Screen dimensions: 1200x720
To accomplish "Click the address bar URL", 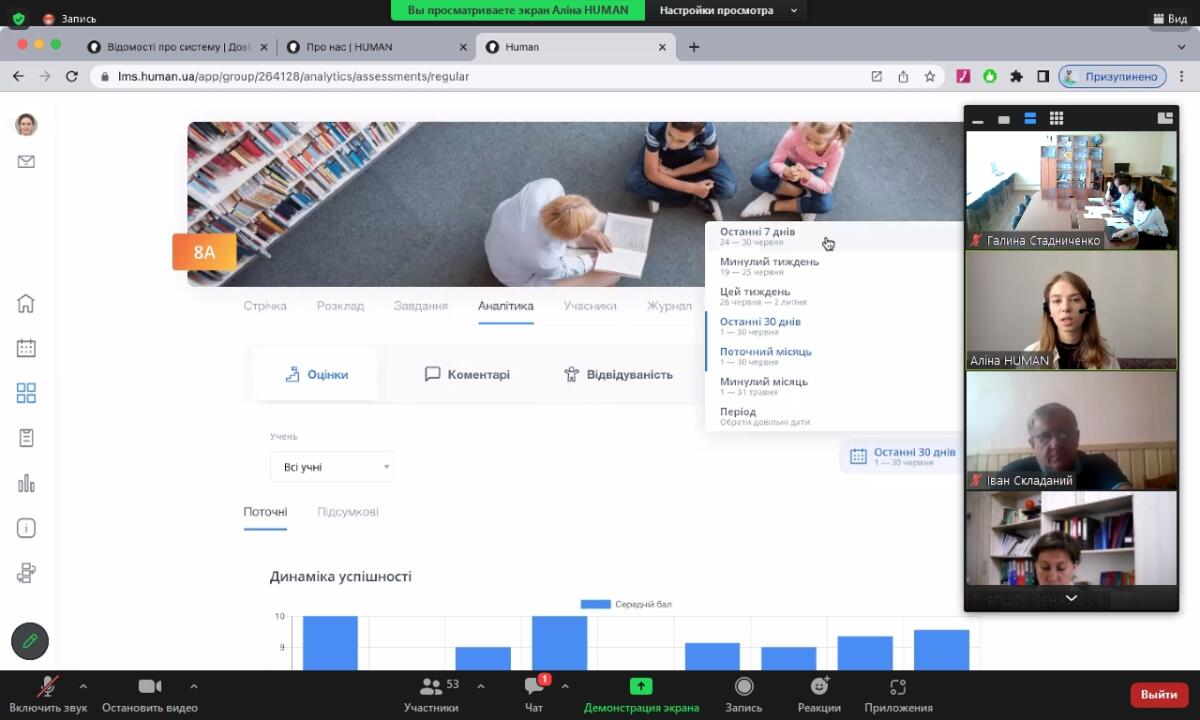I will (x=293, y=76).
